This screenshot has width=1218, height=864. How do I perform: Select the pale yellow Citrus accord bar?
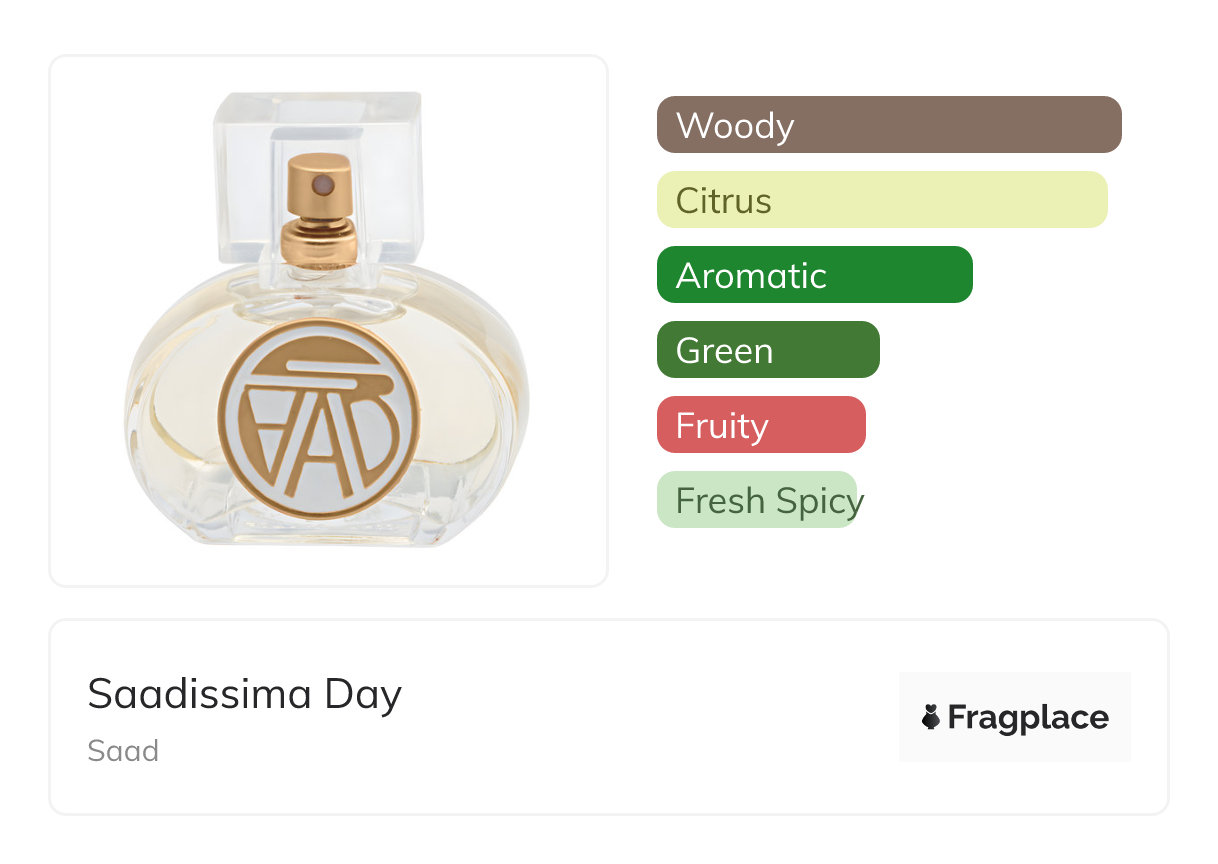(x=881, y=200)
